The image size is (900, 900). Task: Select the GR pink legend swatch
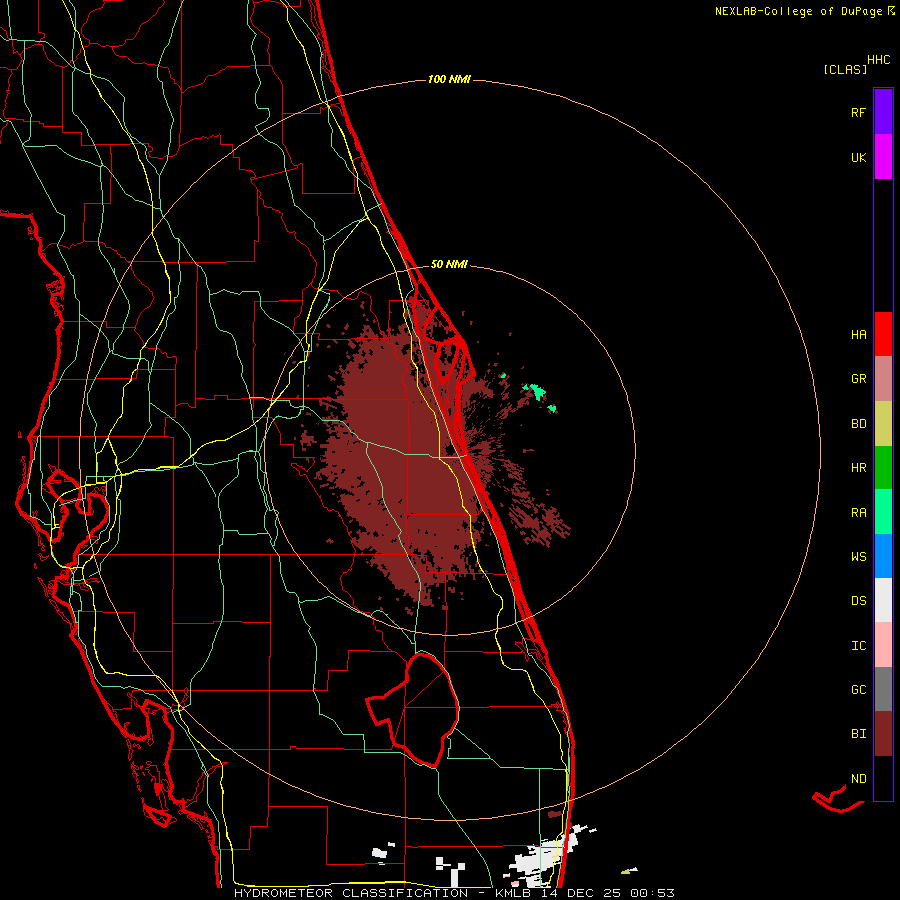[x=883, y=379]
